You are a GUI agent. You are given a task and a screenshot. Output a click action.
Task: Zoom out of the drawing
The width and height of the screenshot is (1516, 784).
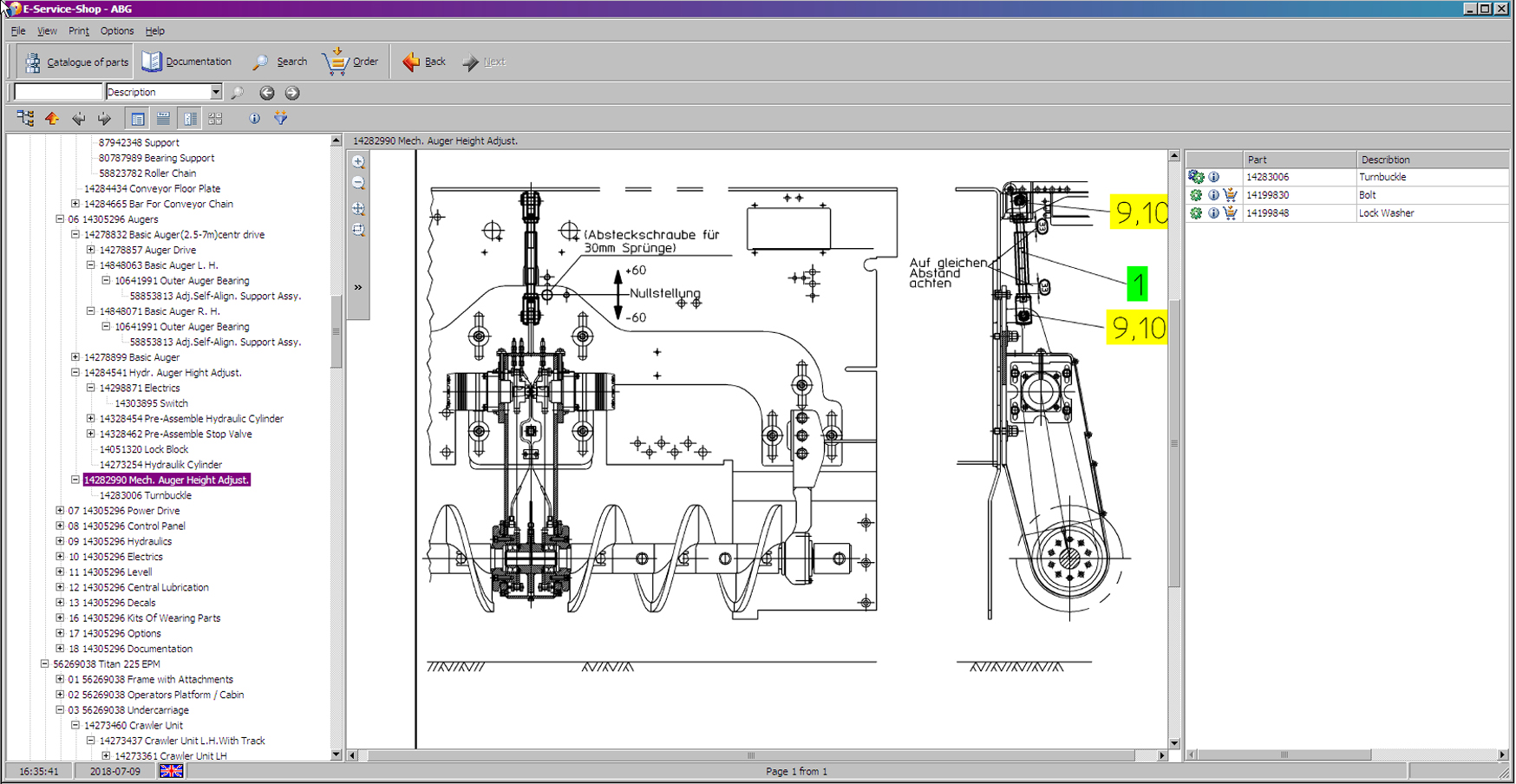coord(358,184)
